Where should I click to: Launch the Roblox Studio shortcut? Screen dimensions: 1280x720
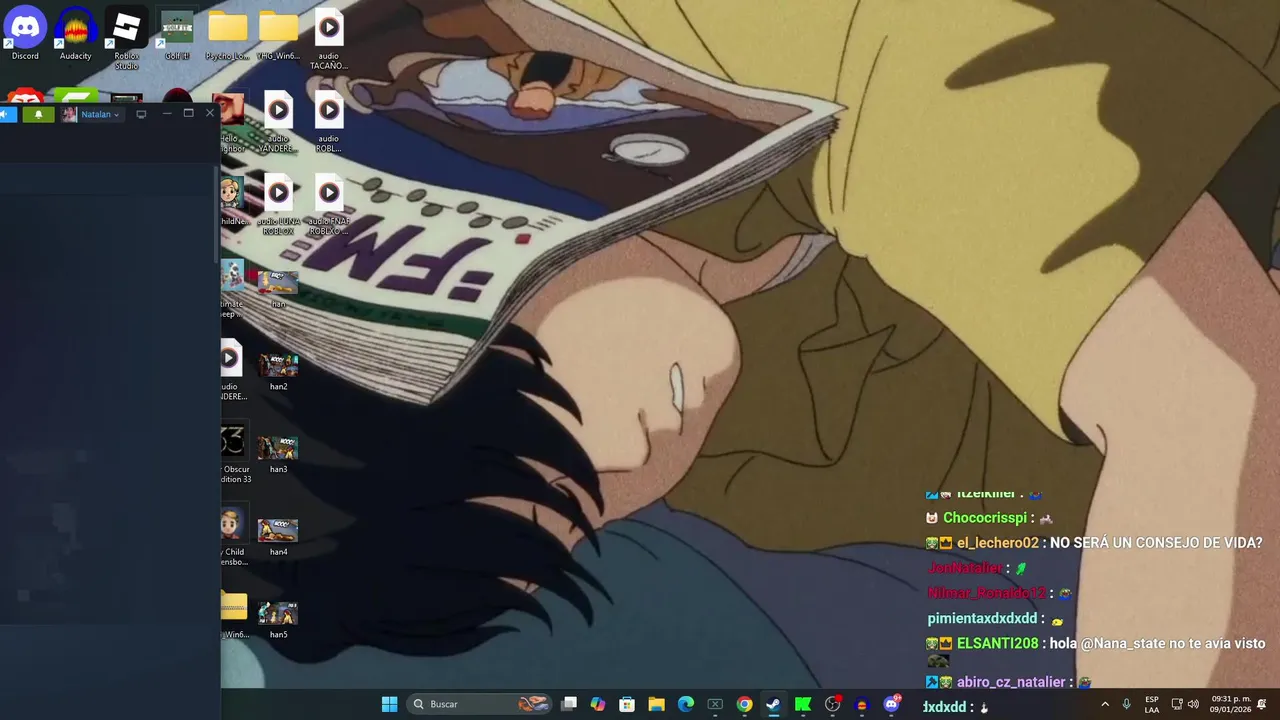click(x=126, y=38)
